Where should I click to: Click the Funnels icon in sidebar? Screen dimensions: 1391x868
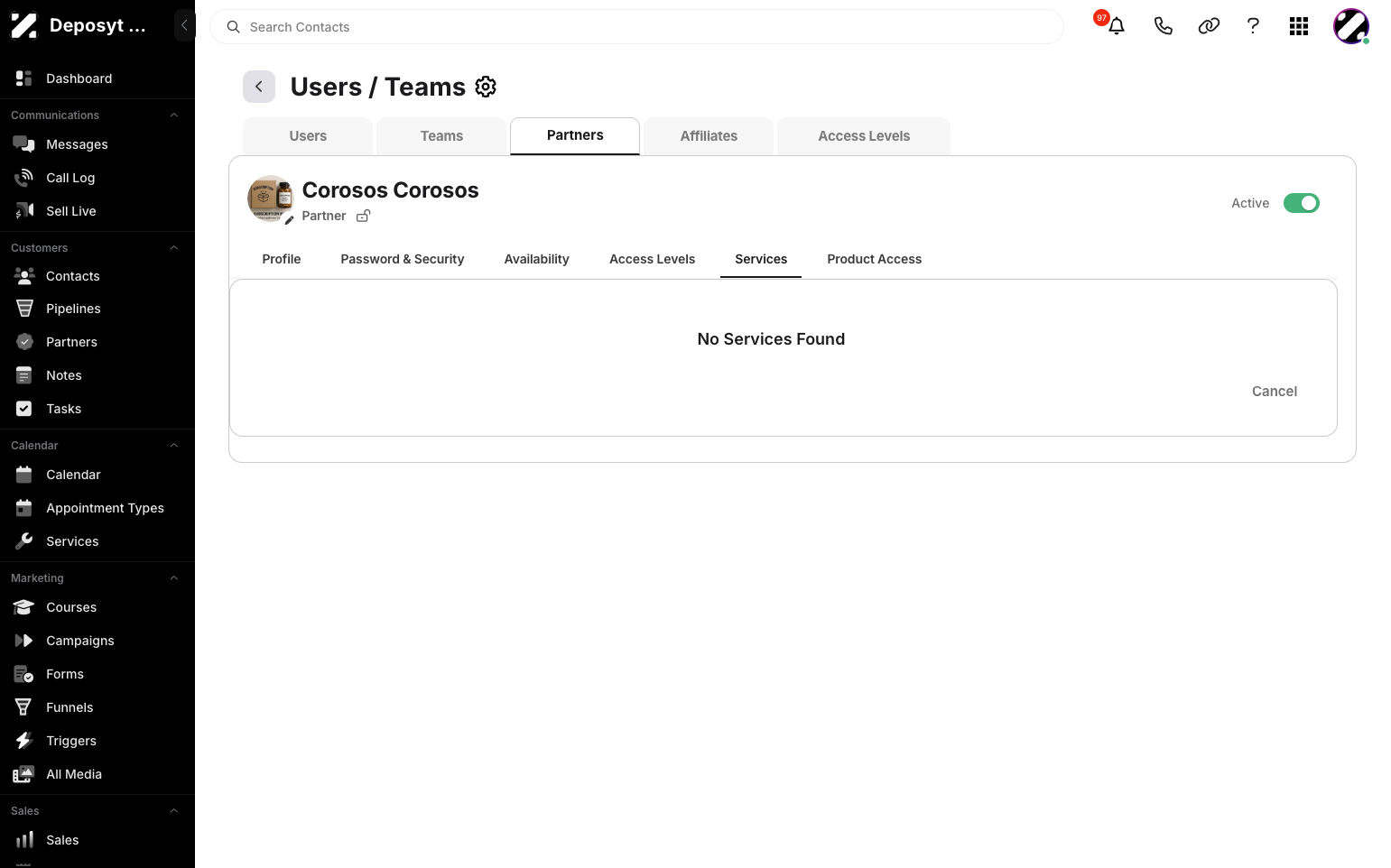tap(24, 707)
